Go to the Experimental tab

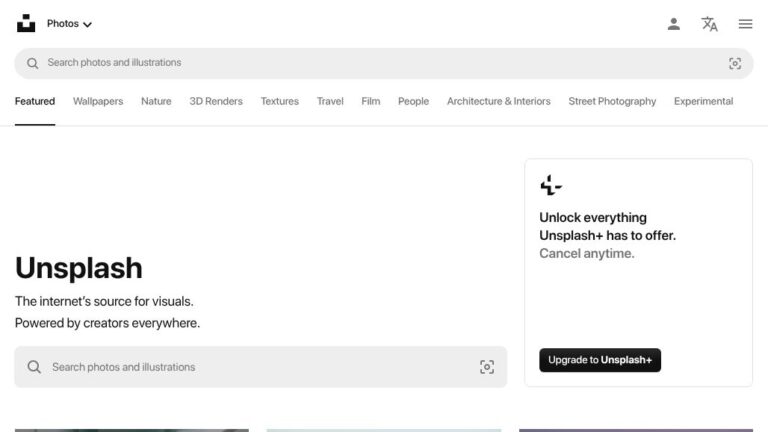[x=703, y=101]
